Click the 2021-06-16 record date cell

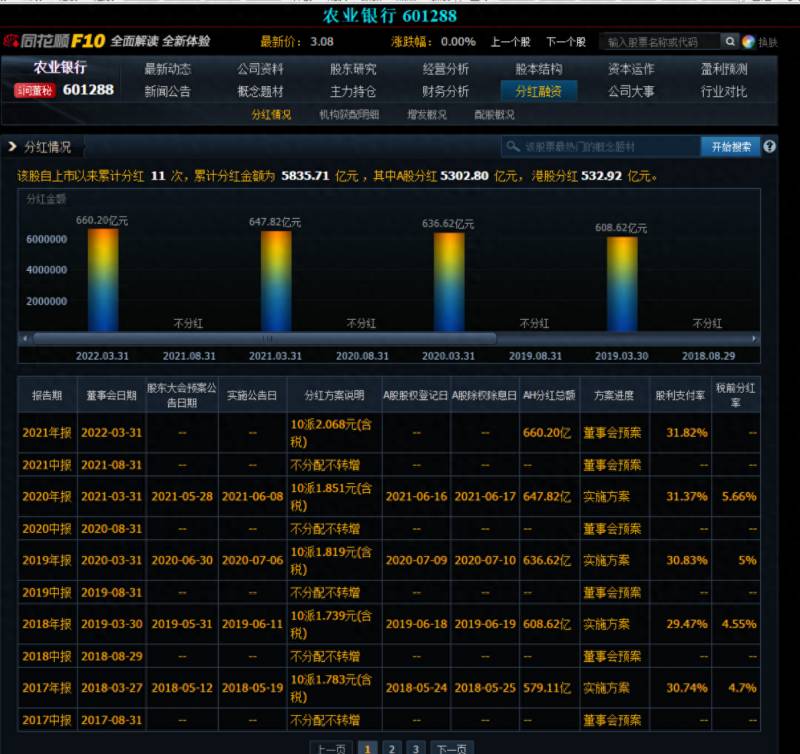pos(416,496)
